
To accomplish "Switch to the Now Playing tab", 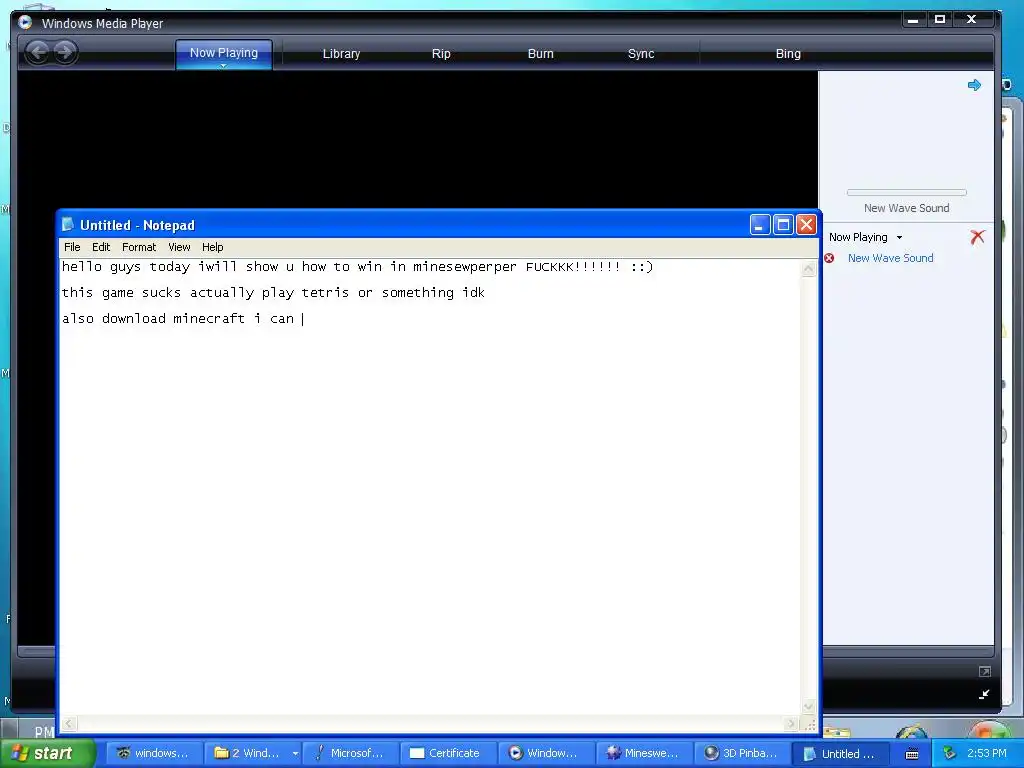I will click(x=223, y=52).
